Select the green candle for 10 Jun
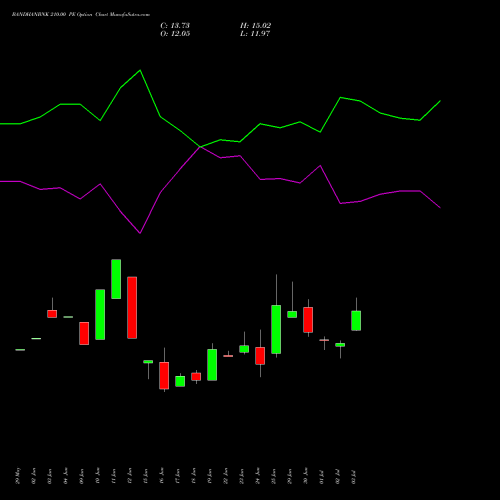Viewport: 500px width, 500px height. point(100,315)
